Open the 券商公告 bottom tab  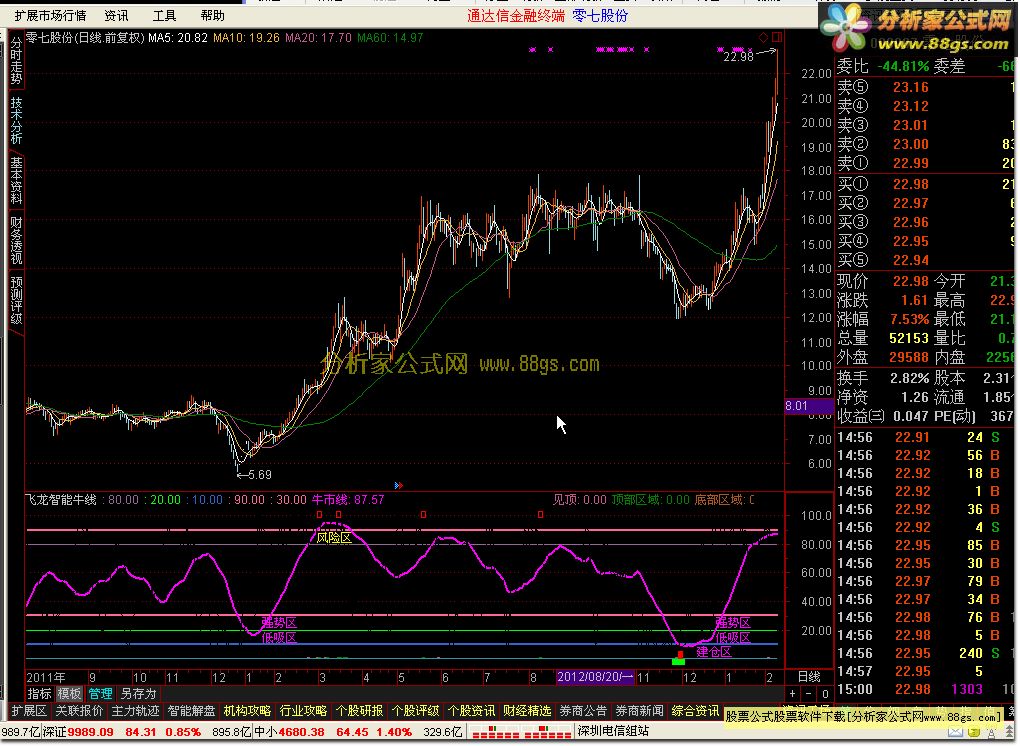pos(583,711)
